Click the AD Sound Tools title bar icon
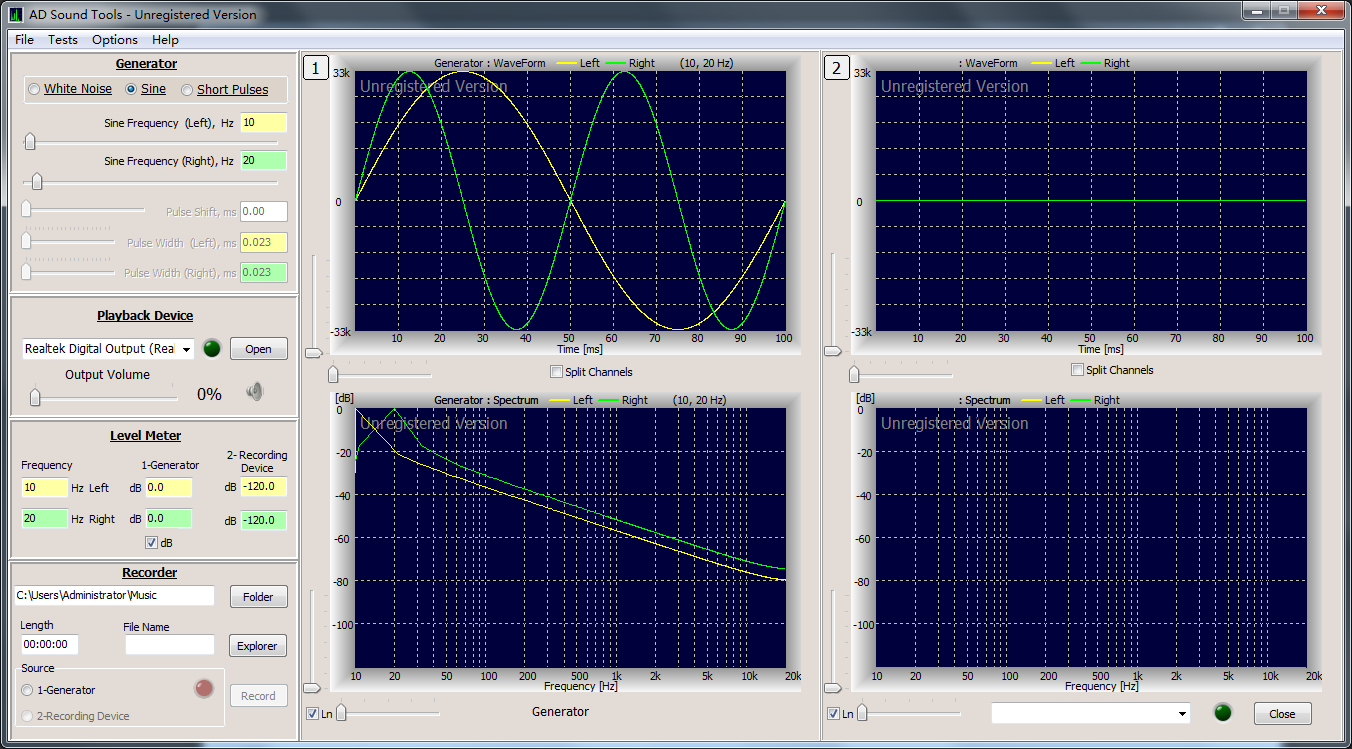Image resolution: width=1352 pixels, height=749 pixels. (x=15, y=15)
